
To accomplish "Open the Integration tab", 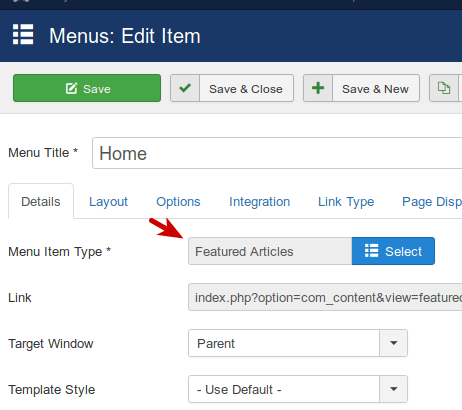I will [260, 201].
